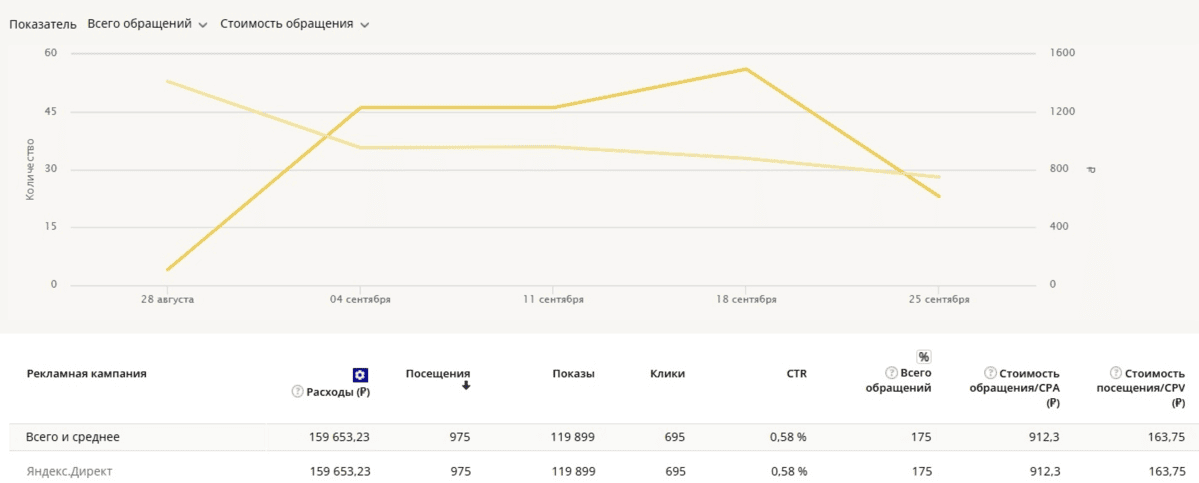Click the sort arrow under Посещения
Viewport: 1199px width, 483px height.
[466, 386]
